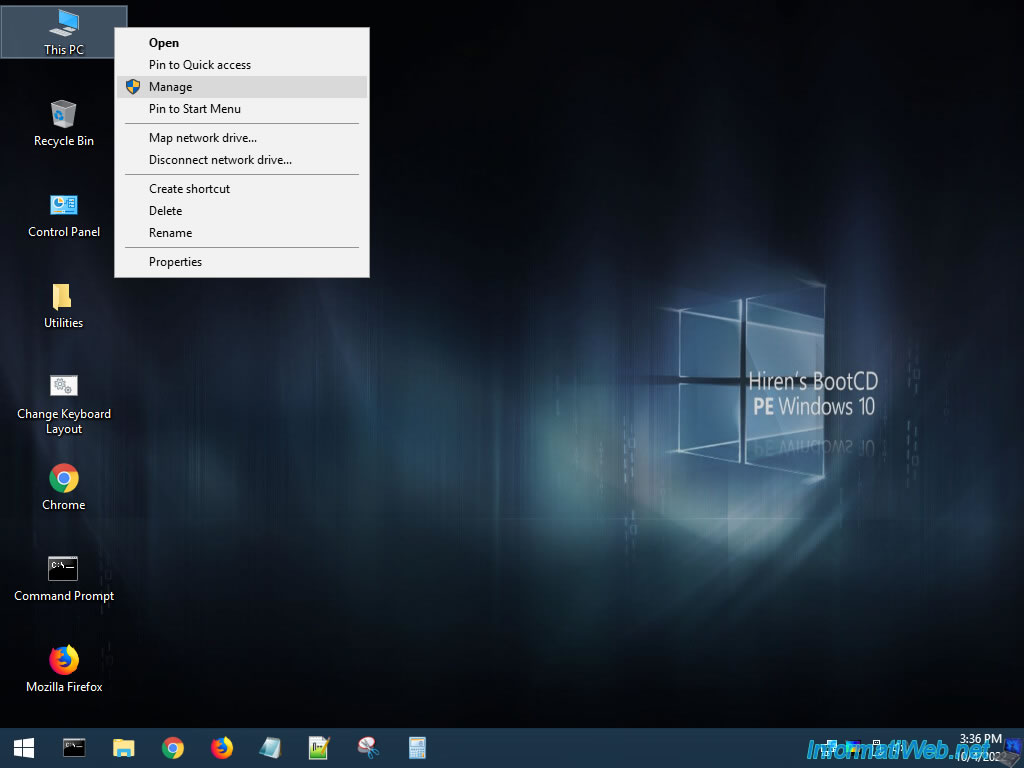Select the Change Keyboard Layout desktop icon
The width and height of the screenshot is (1024, 768).
tap(64, 404)
